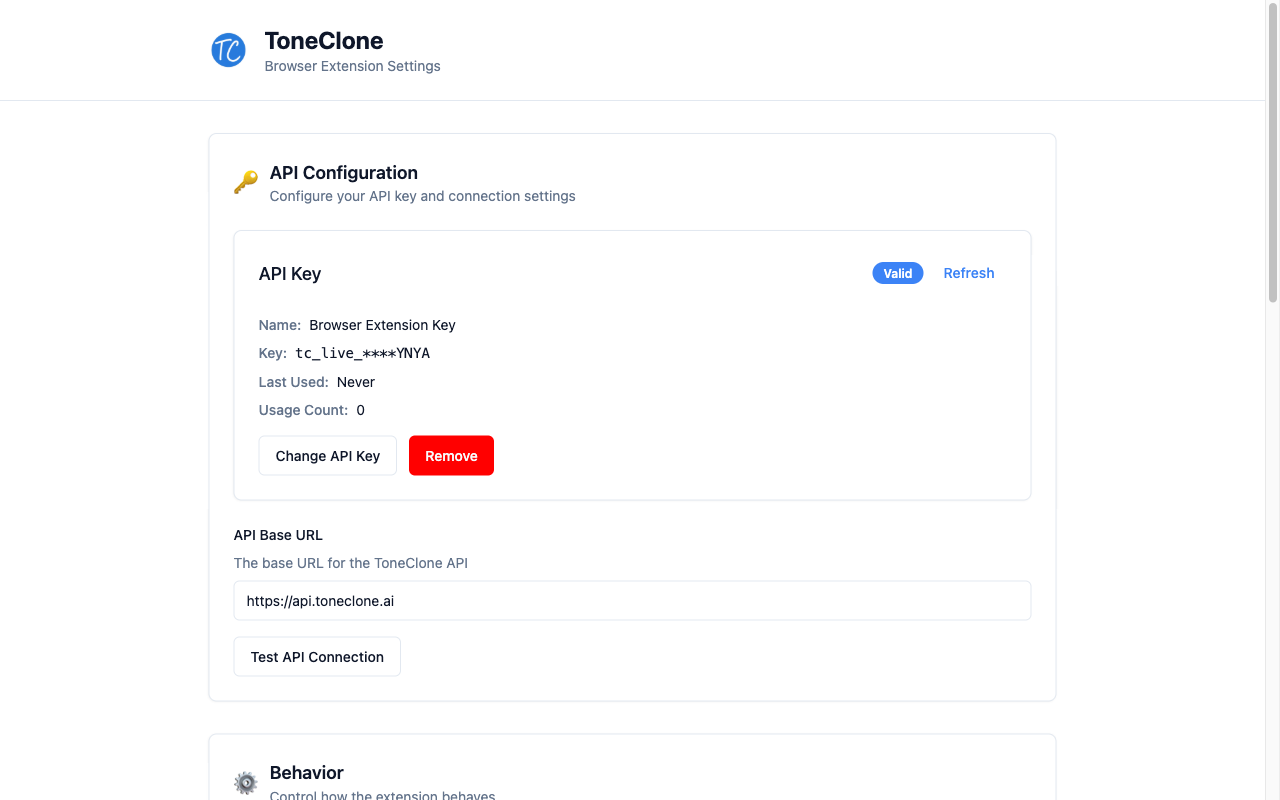The image size is (1280, 800).
Task: Click the Name value Browser Extension Key
Action: pyautogui.click(x=382, y=325)
